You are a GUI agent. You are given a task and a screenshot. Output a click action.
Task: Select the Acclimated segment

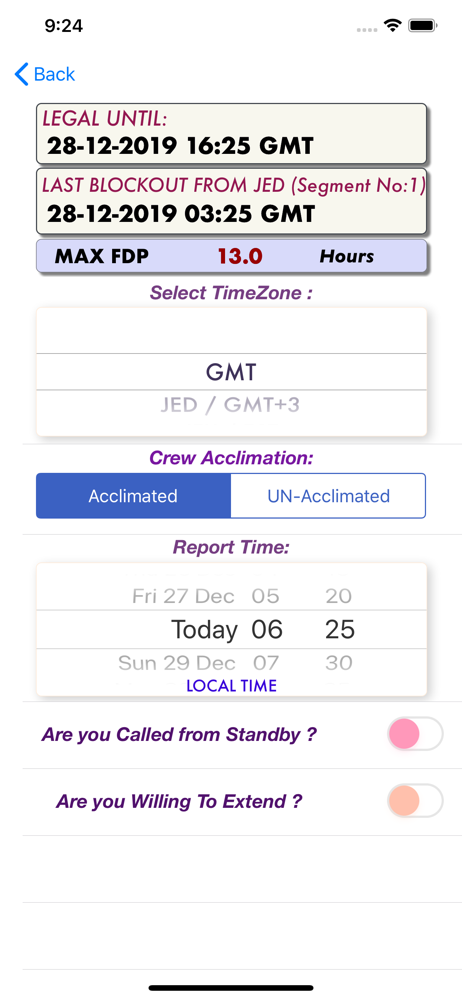click(x=133, y=496)
